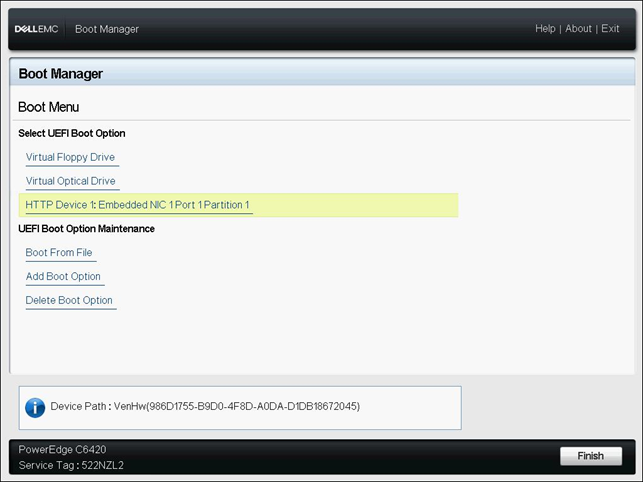Click the Boot Manager title in header bar
The image size is (643, 482).
pos(107,29)
